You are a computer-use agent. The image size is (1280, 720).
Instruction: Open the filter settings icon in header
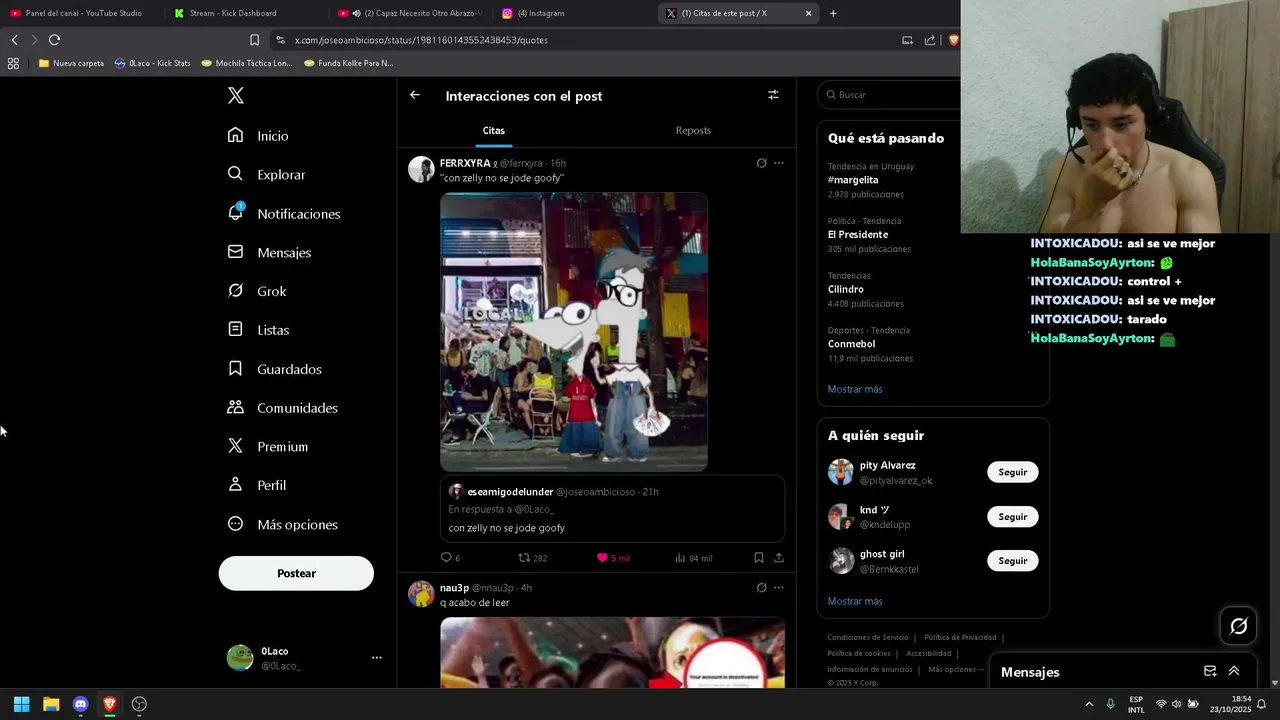pos(773,95)
